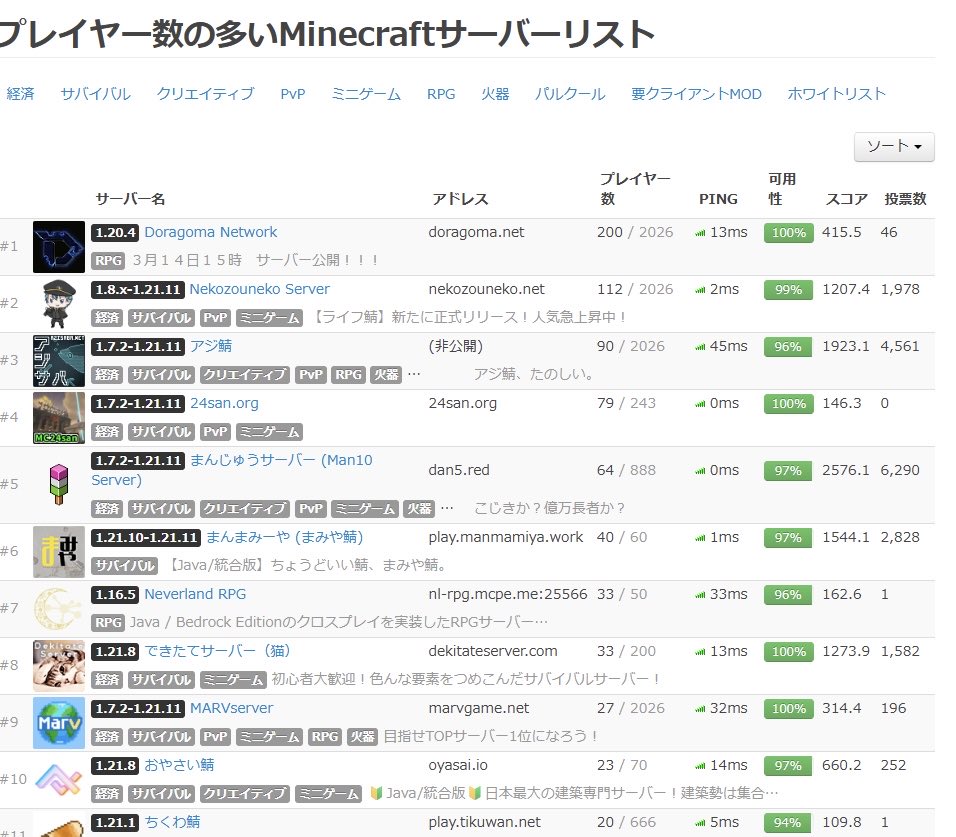Click the まんまみーや server icon
Image resolution: width=956 pixels, height=837 pixels.
coord(59,552)
